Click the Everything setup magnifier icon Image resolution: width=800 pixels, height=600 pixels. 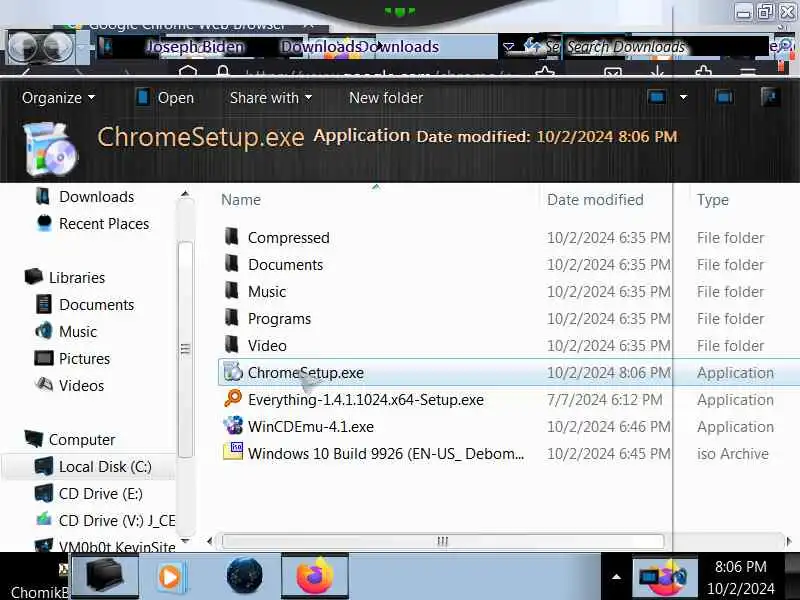[x=233, y=398]
